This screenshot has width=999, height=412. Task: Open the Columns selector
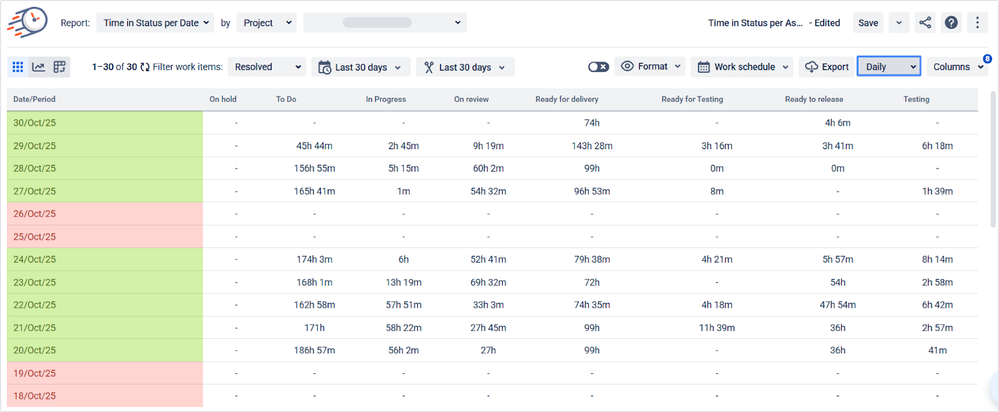pyautogui.click(x=957, y=67)
